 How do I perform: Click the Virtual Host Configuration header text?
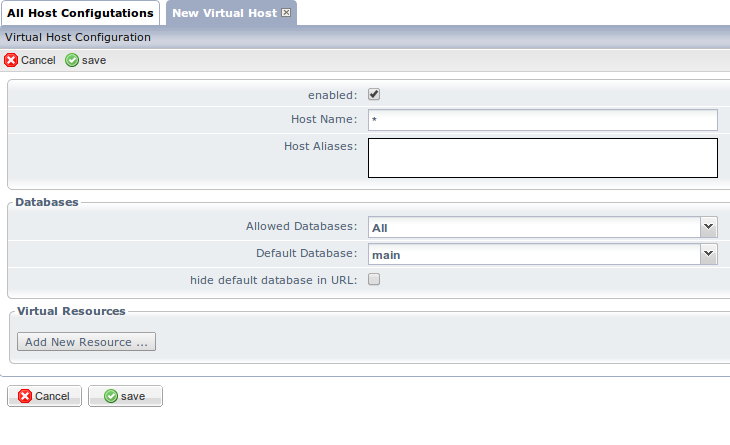coord(78,37)
